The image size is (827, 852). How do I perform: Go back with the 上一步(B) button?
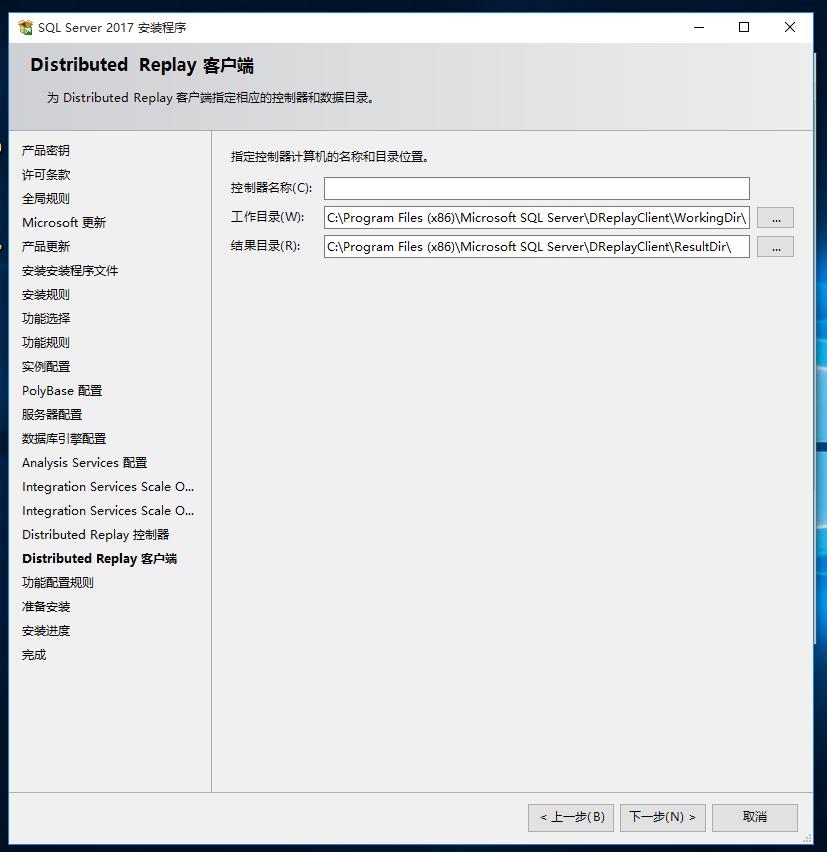pyautogui.click(x=571, y=817)
